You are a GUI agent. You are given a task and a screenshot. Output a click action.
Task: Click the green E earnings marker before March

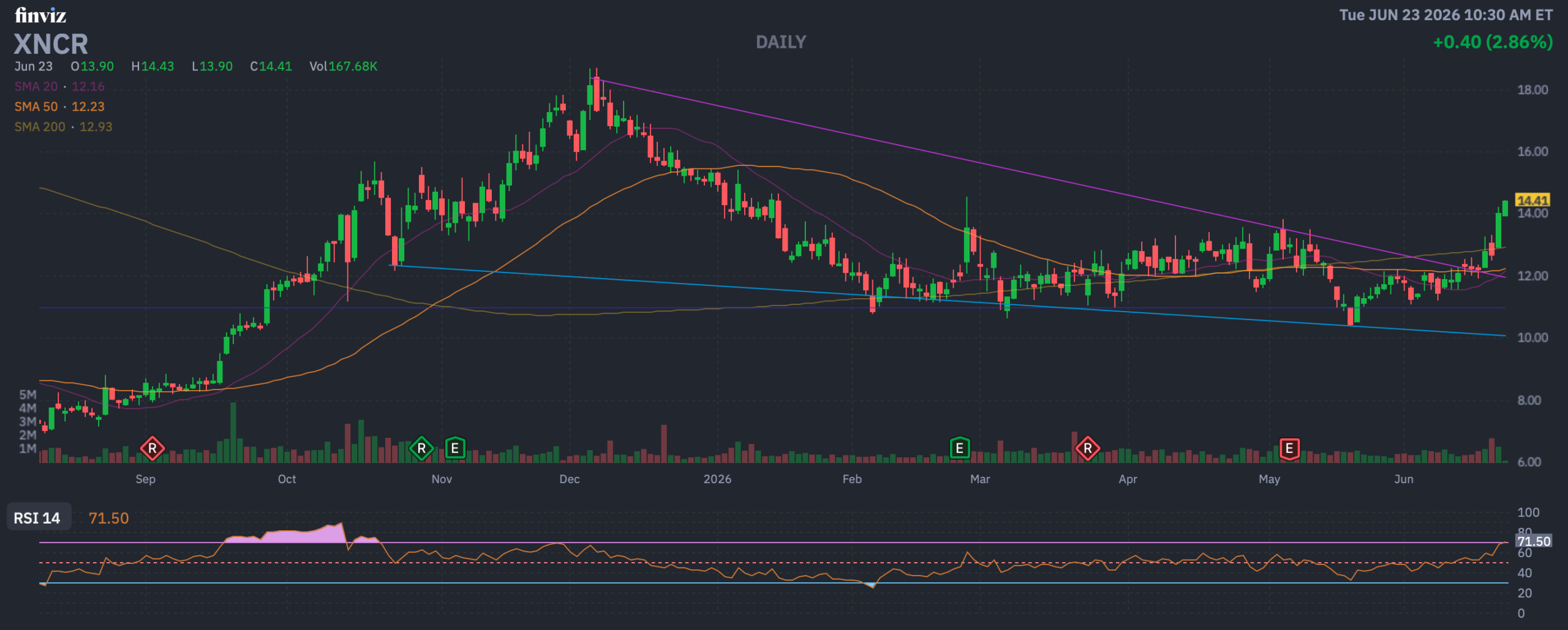959,449
